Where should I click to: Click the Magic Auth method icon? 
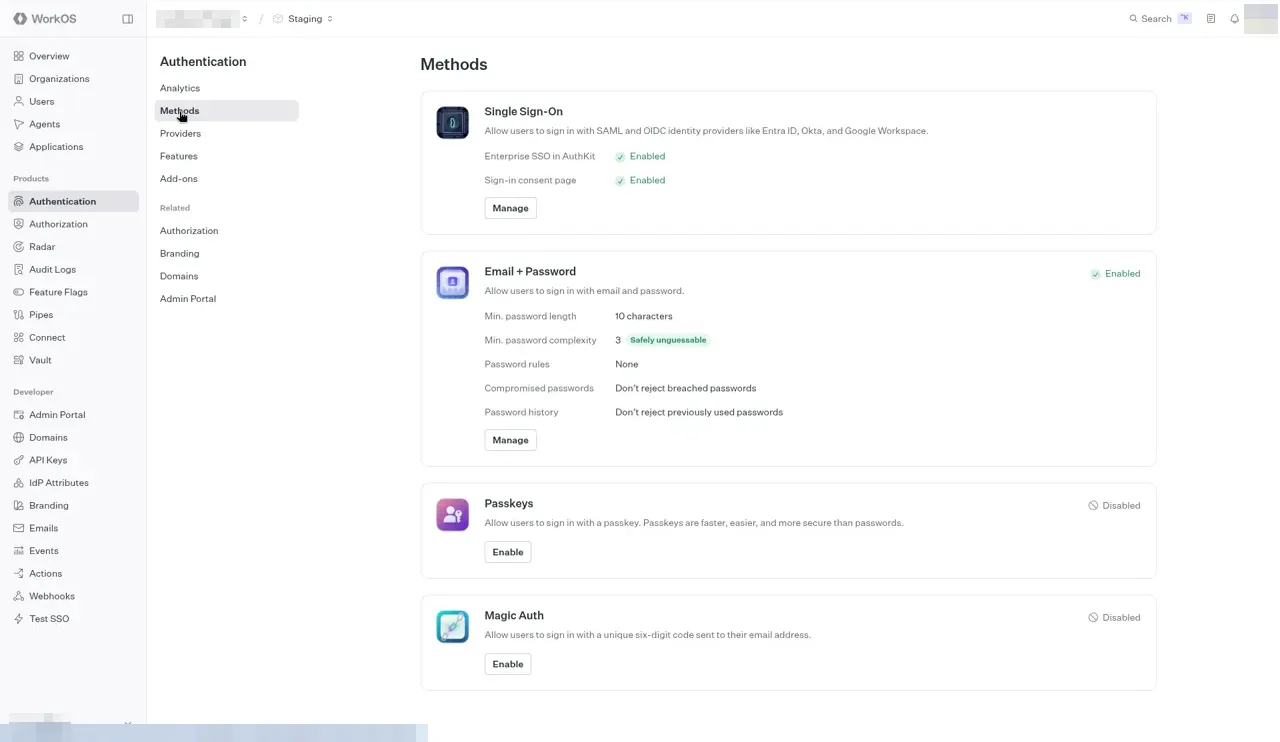click(452, 626)
